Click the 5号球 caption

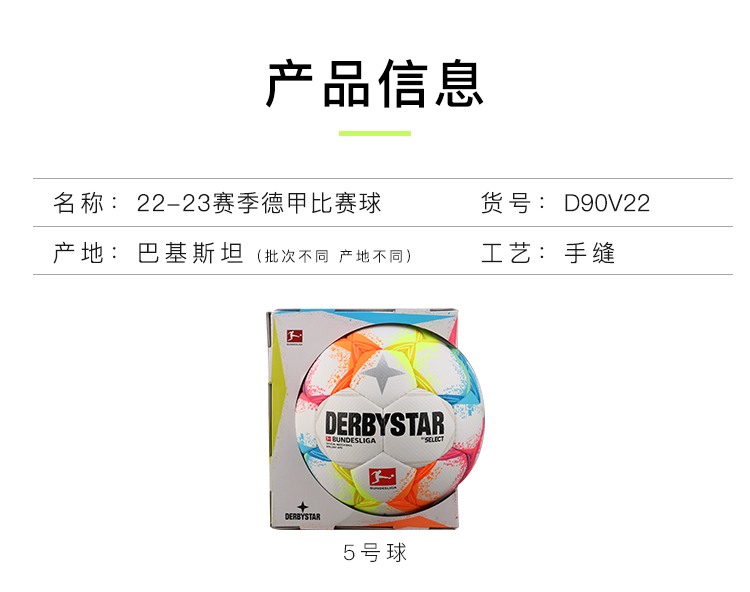375,552
